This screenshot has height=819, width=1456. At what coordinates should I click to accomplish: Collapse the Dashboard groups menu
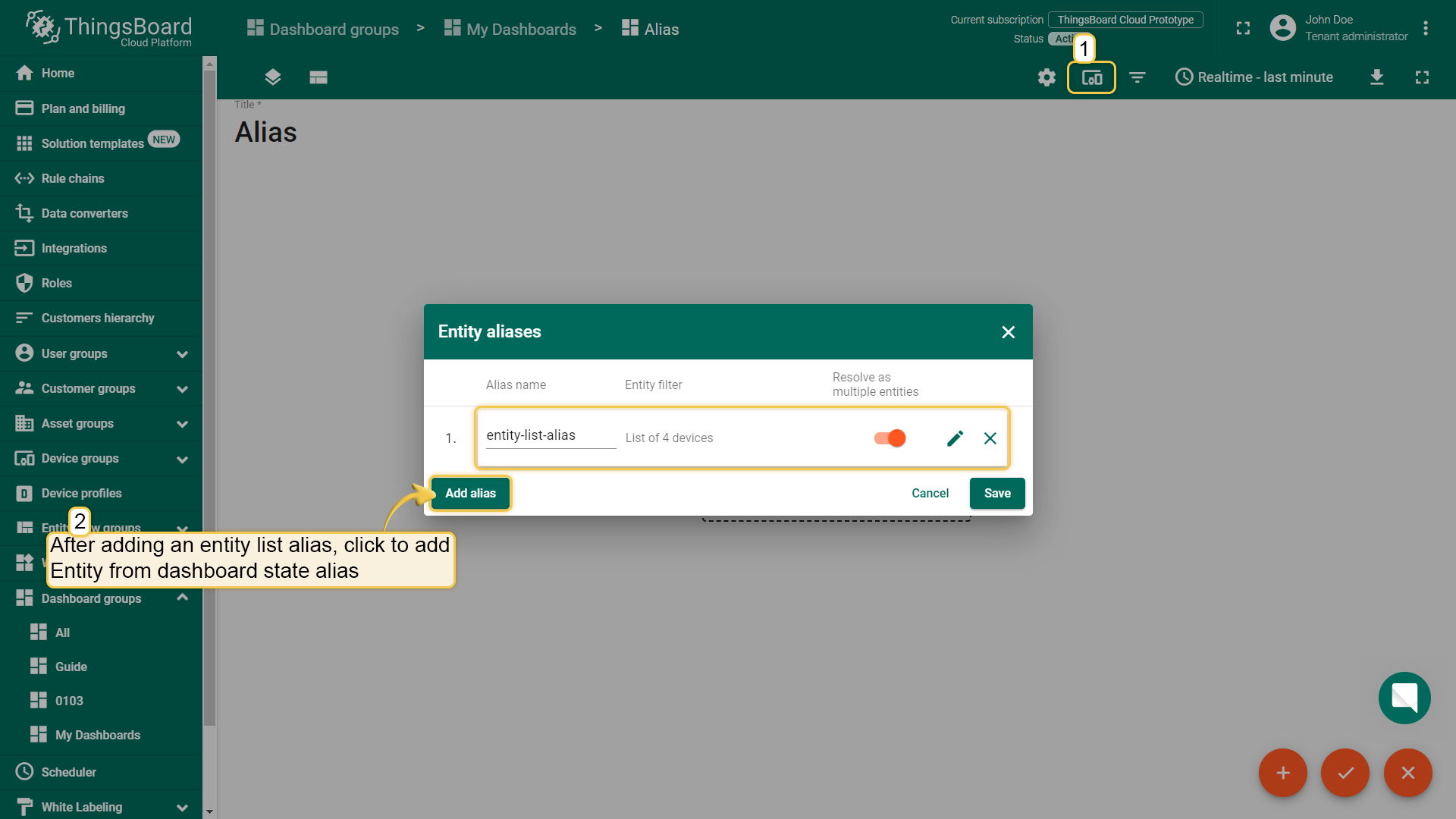[x=102, y=598]
